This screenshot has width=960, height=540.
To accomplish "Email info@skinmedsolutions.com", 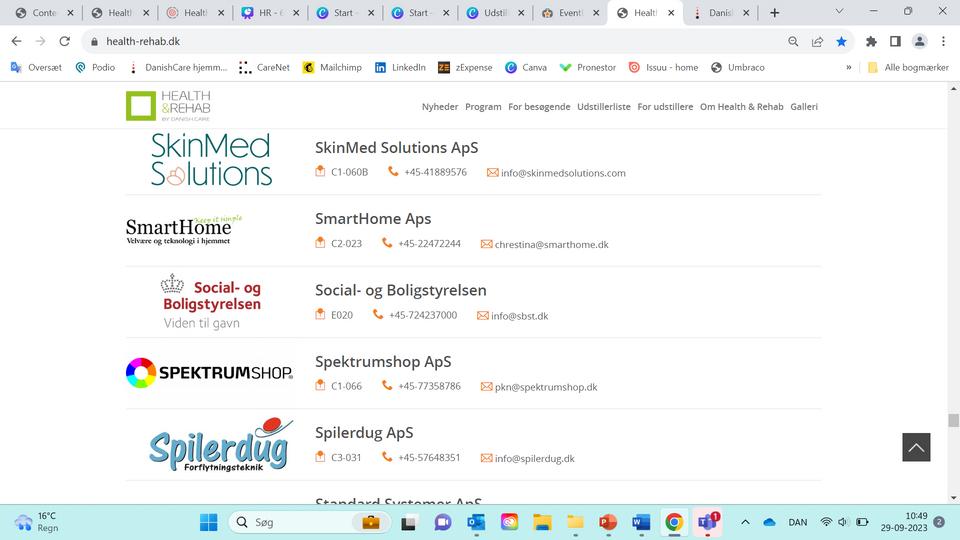I will 563,173.
